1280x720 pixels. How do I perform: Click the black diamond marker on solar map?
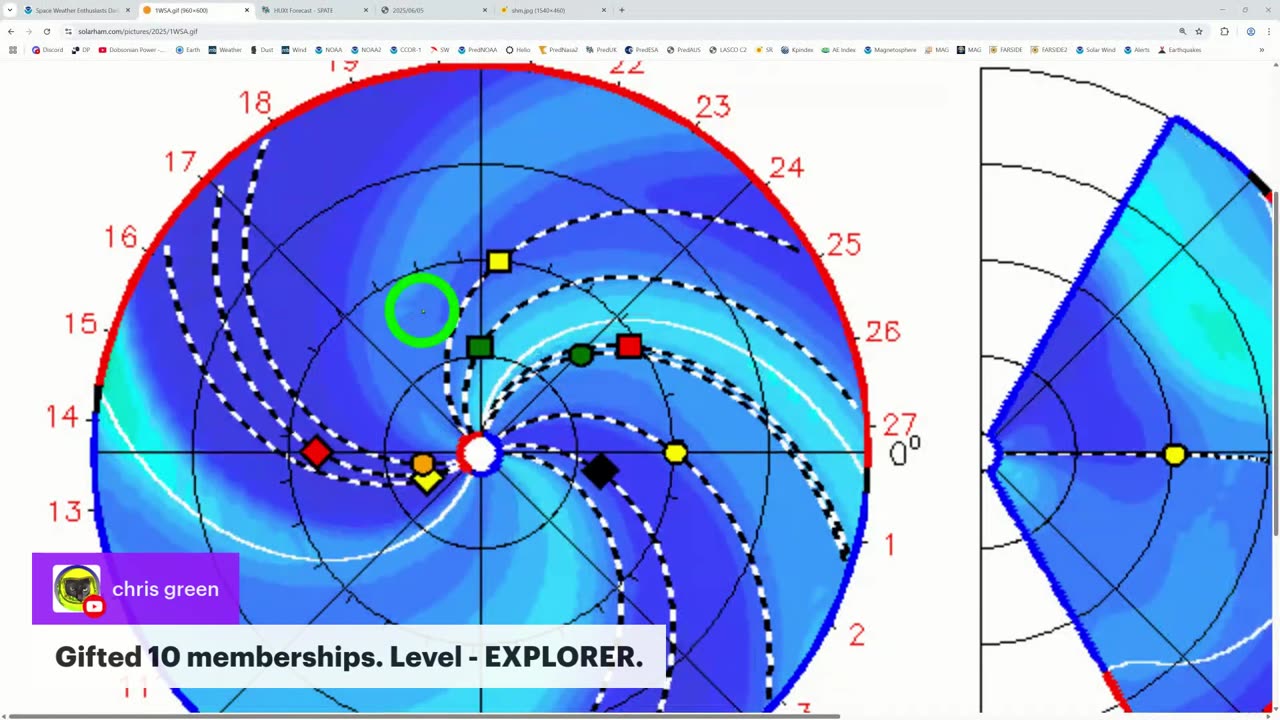[x=600, y=471]
